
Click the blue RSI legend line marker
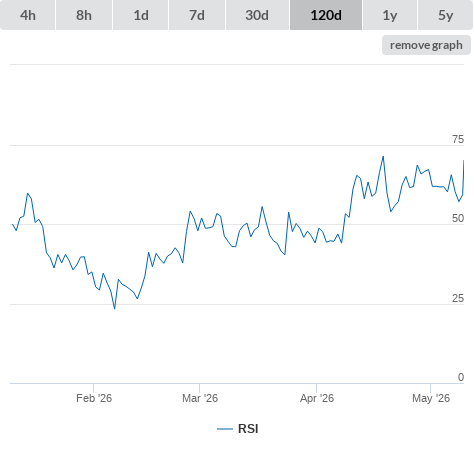pos(225,429)
